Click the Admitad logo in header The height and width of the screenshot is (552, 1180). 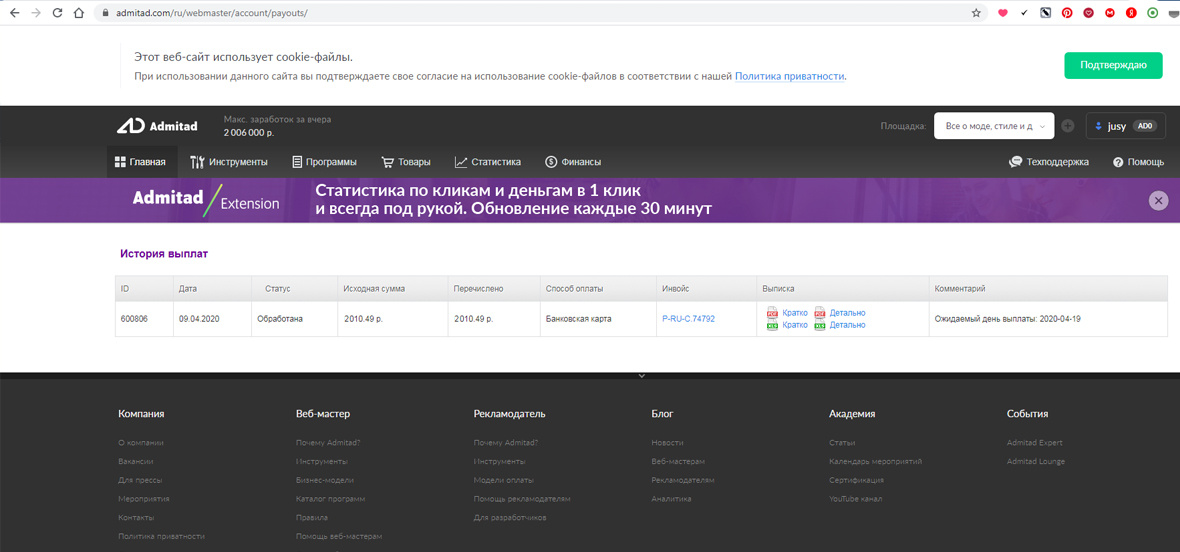(x=157, y=126)
